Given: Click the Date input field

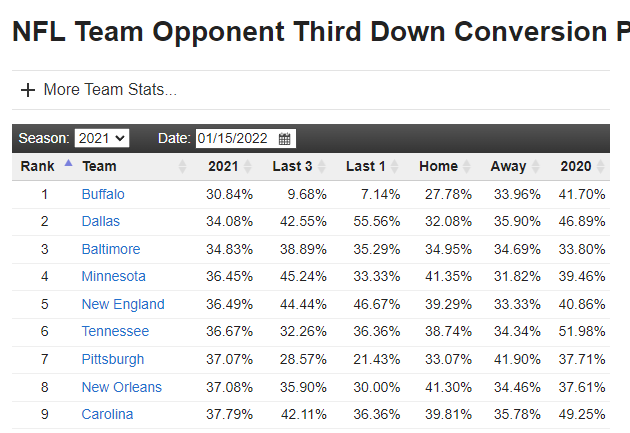Looking at the screenshot, I should pos(234,139).
